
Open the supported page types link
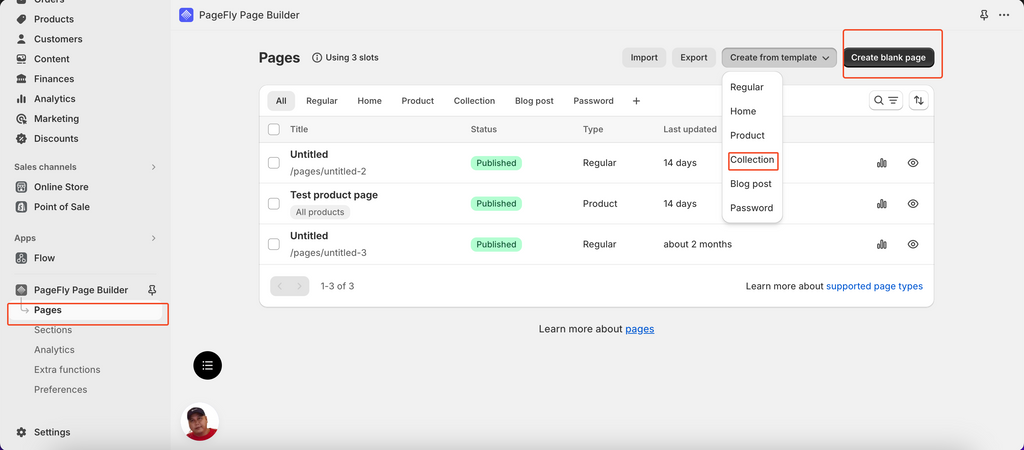[874, 286]
